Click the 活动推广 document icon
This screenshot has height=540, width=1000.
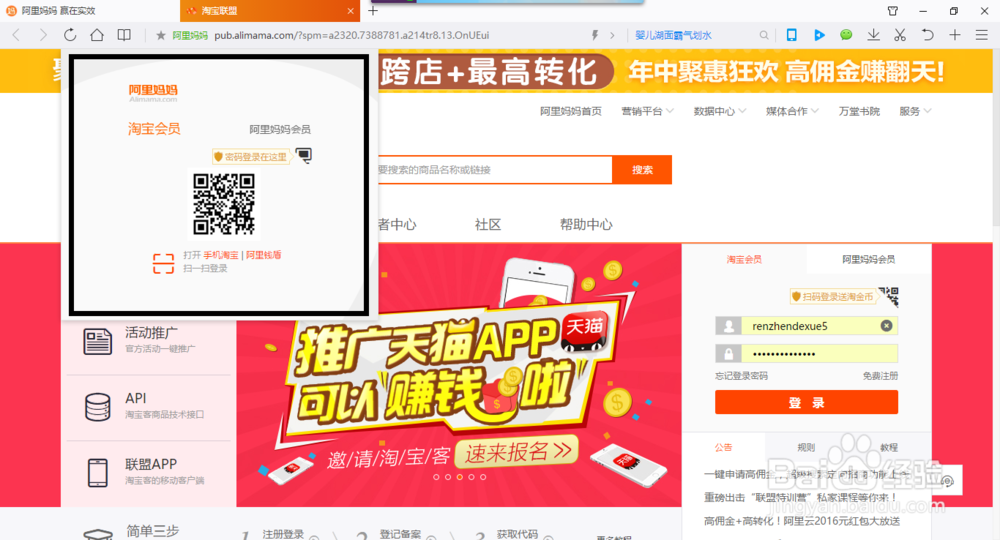[x=98, y=341]
